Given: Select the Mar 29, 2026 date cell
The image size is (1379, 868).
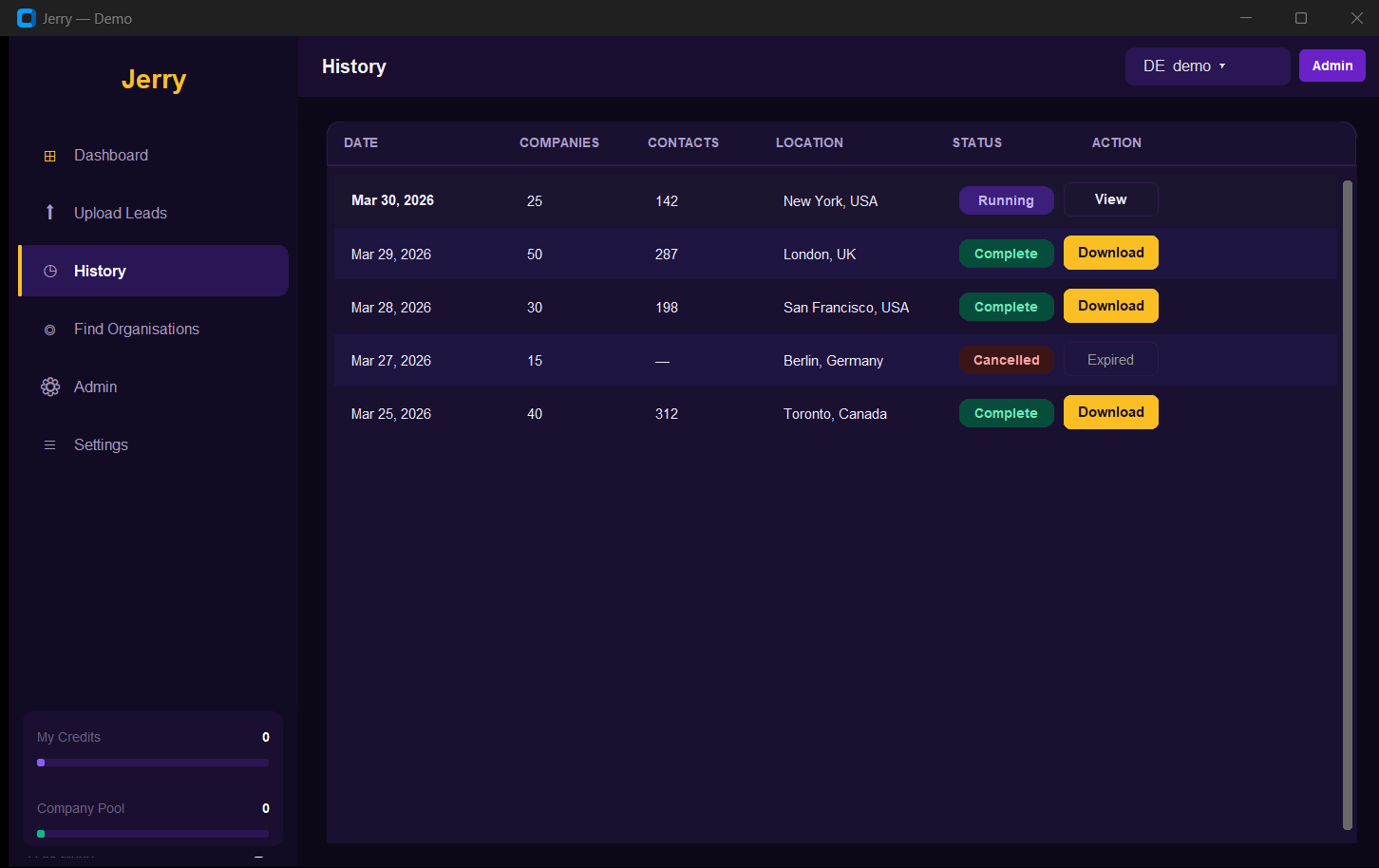Looking at the screenshot, I should pyautogui.click(x=391, y=255).
